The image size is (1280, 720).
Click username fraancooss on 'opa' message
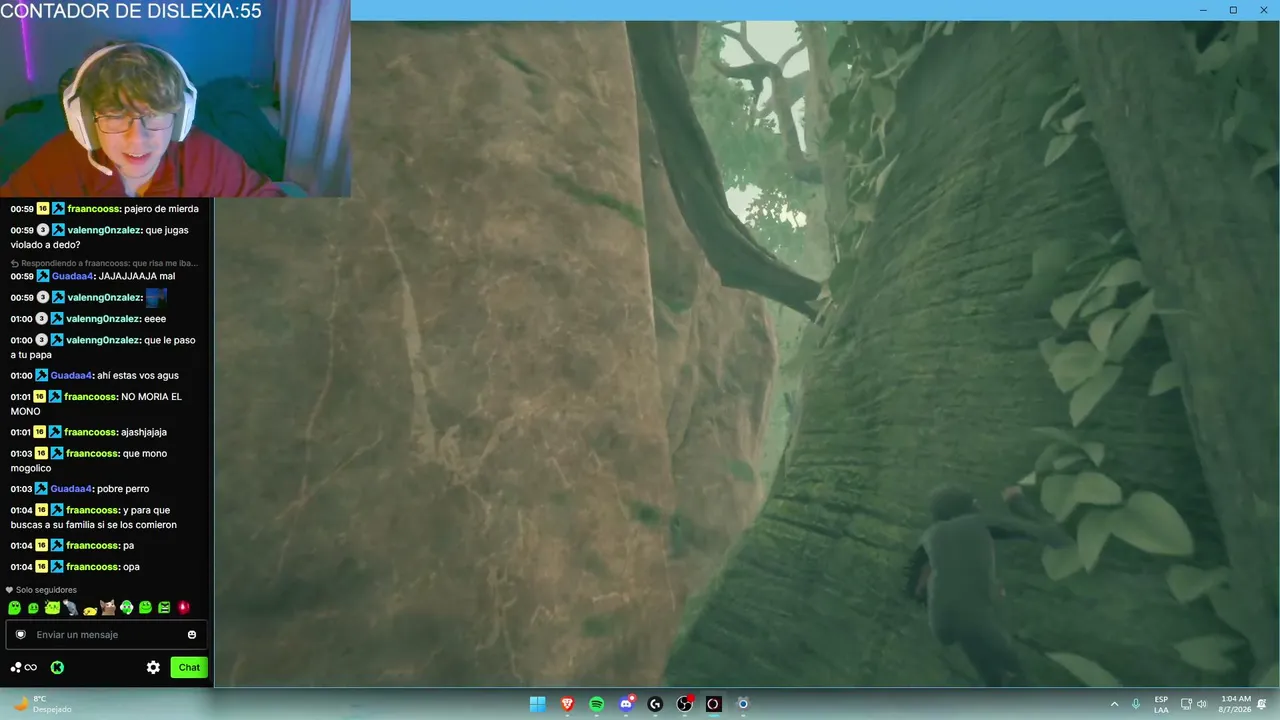pyautogui.click(x=92, y=567)
